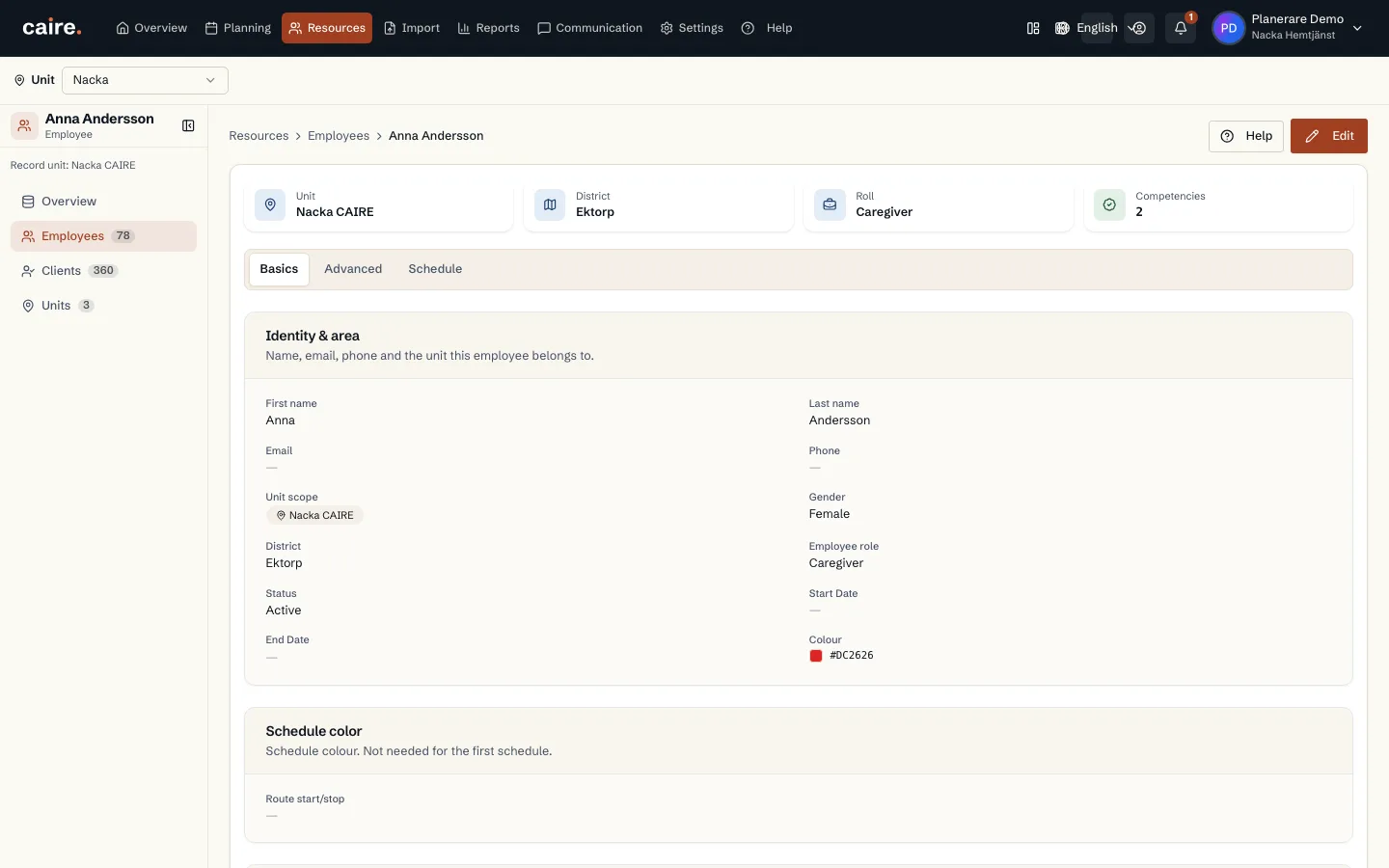Click the caire logo
1389x868 pixels.
pos(51,28)
